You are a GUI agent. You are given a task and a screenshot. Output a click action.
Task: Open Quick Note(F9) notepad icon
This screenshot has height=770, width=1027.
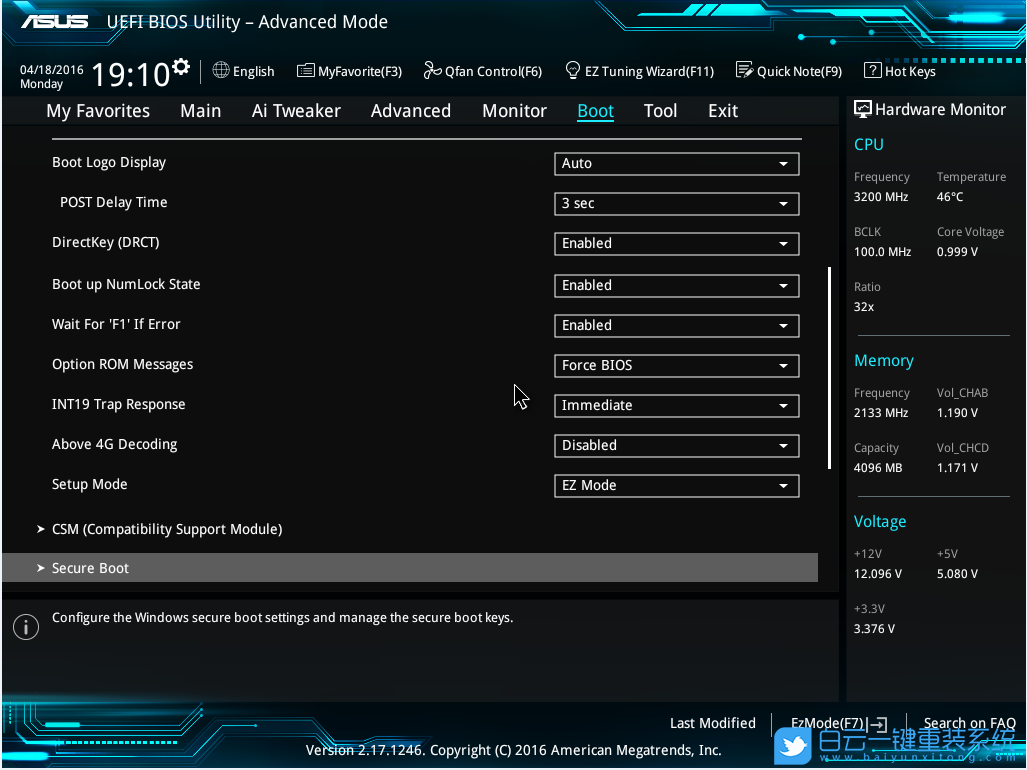click(x=744, y=71)
